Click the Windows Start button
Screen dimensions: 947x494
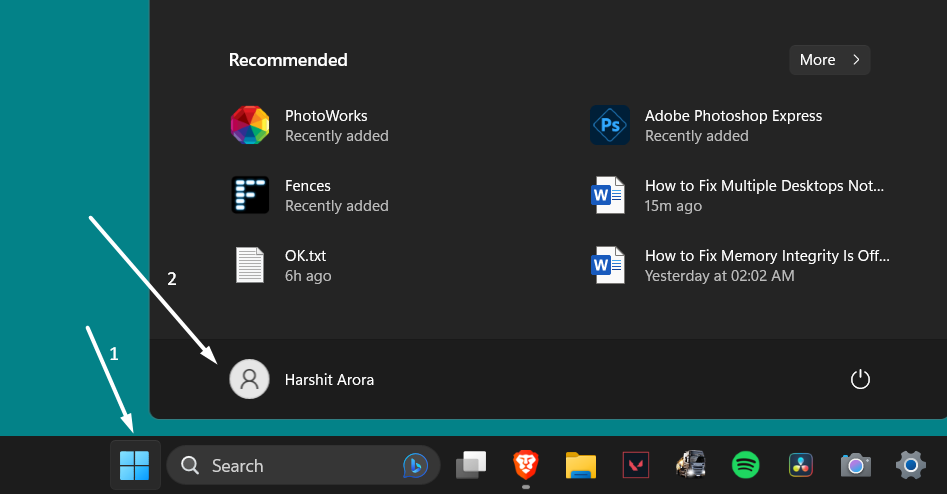coord(134,465)
